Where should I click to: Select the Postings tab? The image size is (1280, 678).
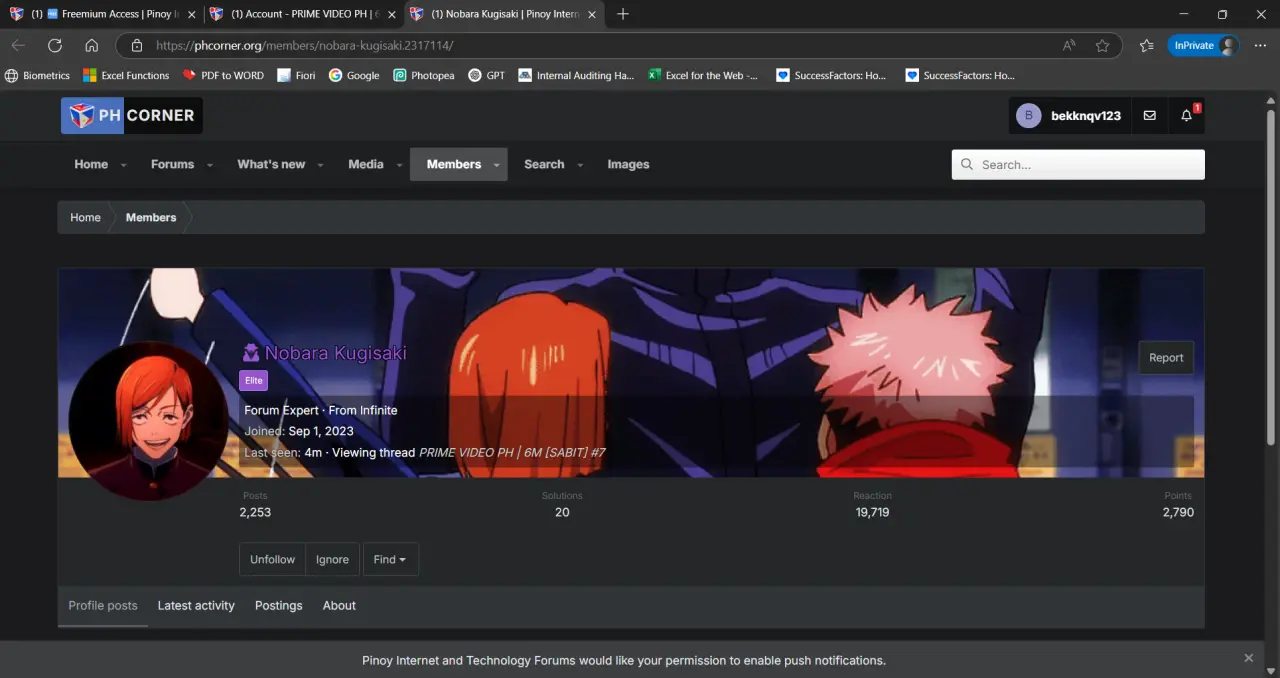(278, 606)
